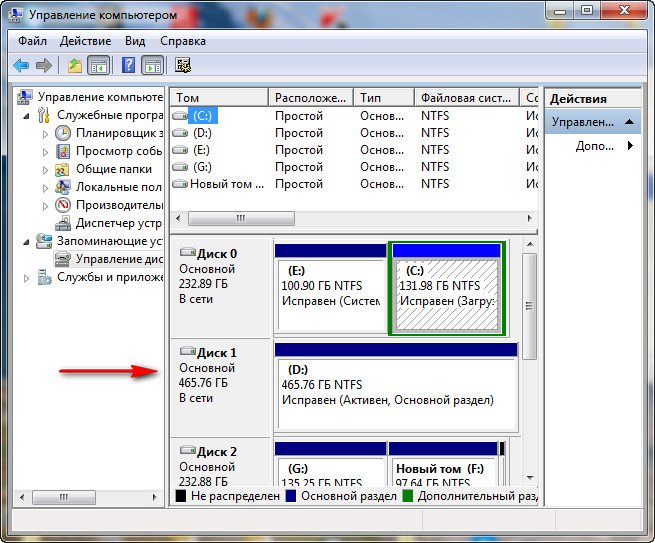The image size is (655, 543).
Task: Click the tree pane horizontal scrollbar thumb
Action: 64,497
